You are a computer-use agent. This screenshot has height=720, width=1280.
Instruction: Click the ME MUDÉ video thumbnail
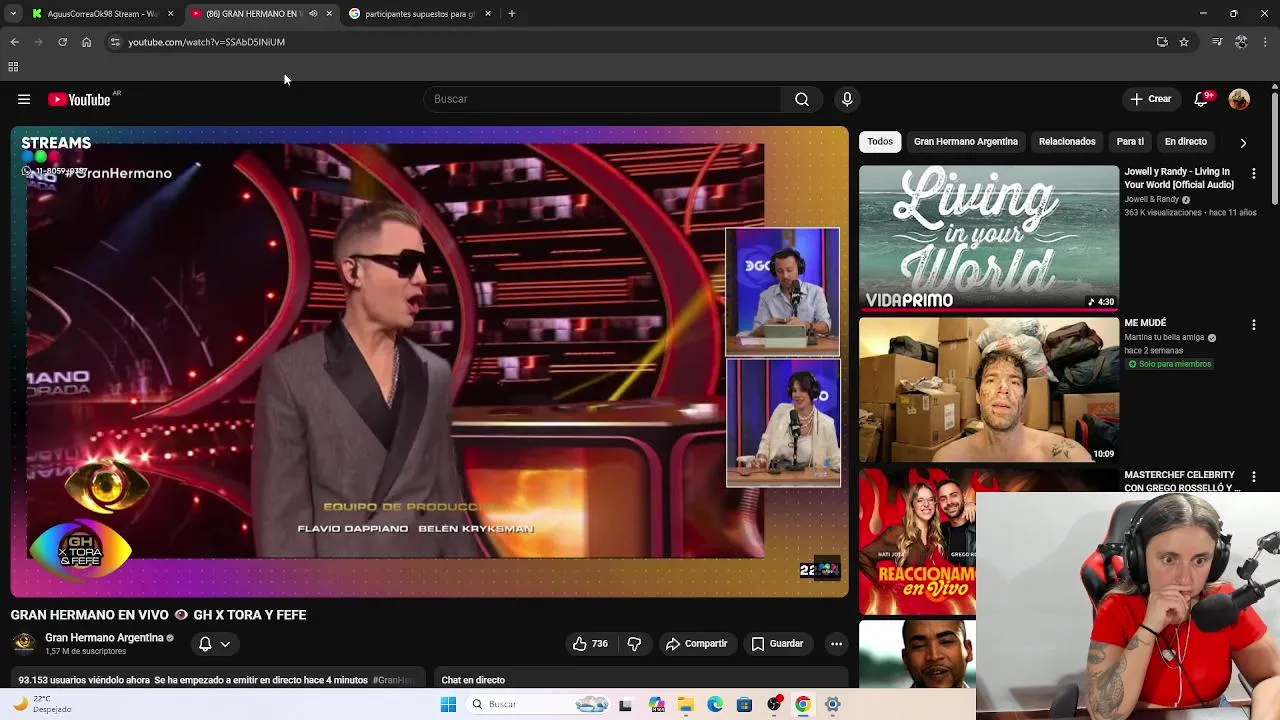989,390
